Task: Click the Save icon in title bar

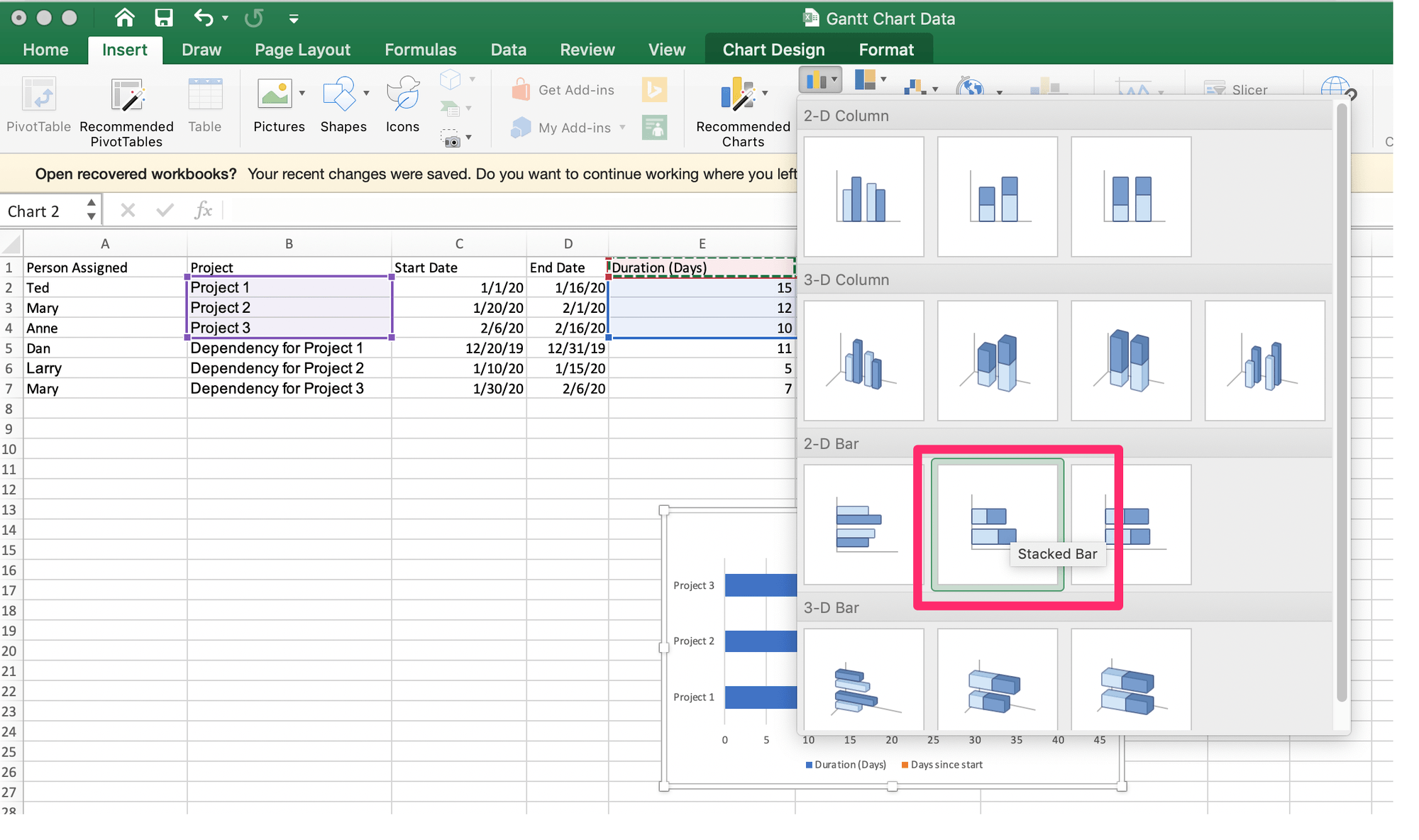Action: (164, 18)
